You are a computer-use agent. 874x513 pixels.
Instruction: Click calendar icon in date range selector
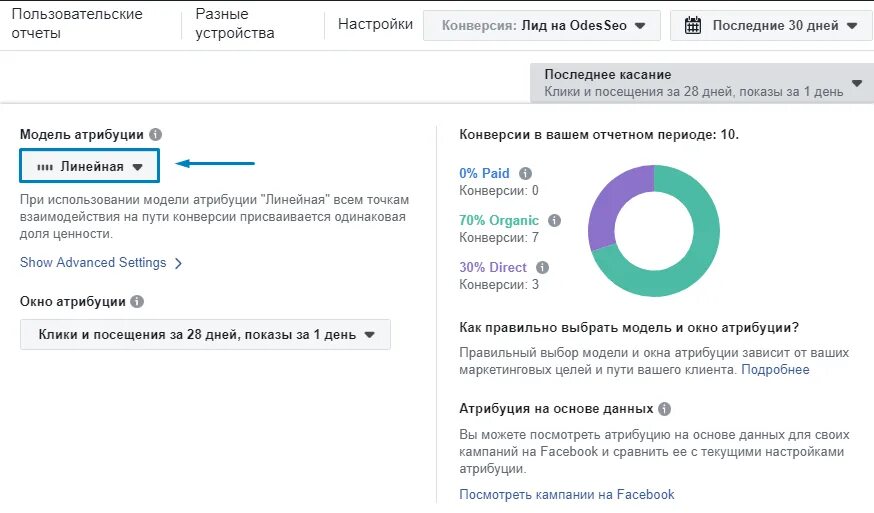click(693, 25)
